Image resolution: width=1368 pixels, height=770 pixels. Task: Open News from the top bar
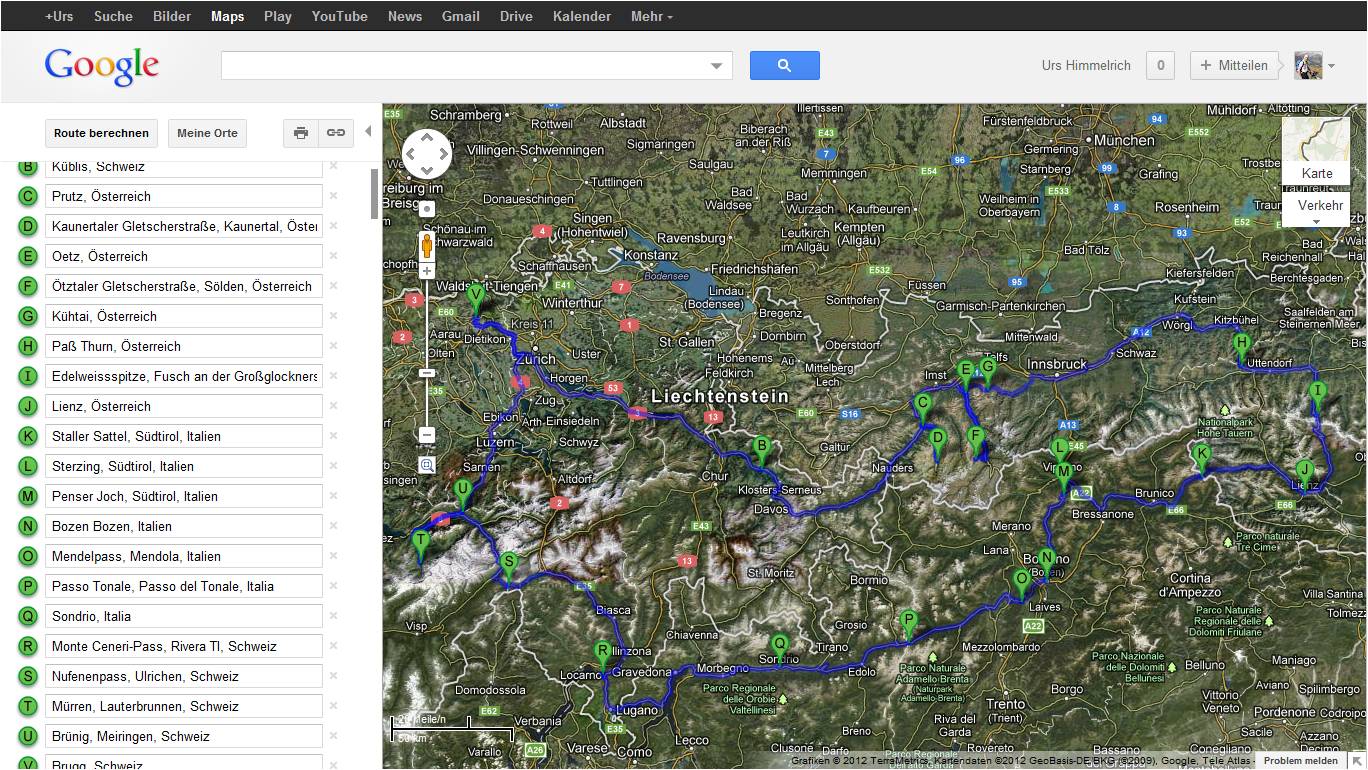click(405, 16)
